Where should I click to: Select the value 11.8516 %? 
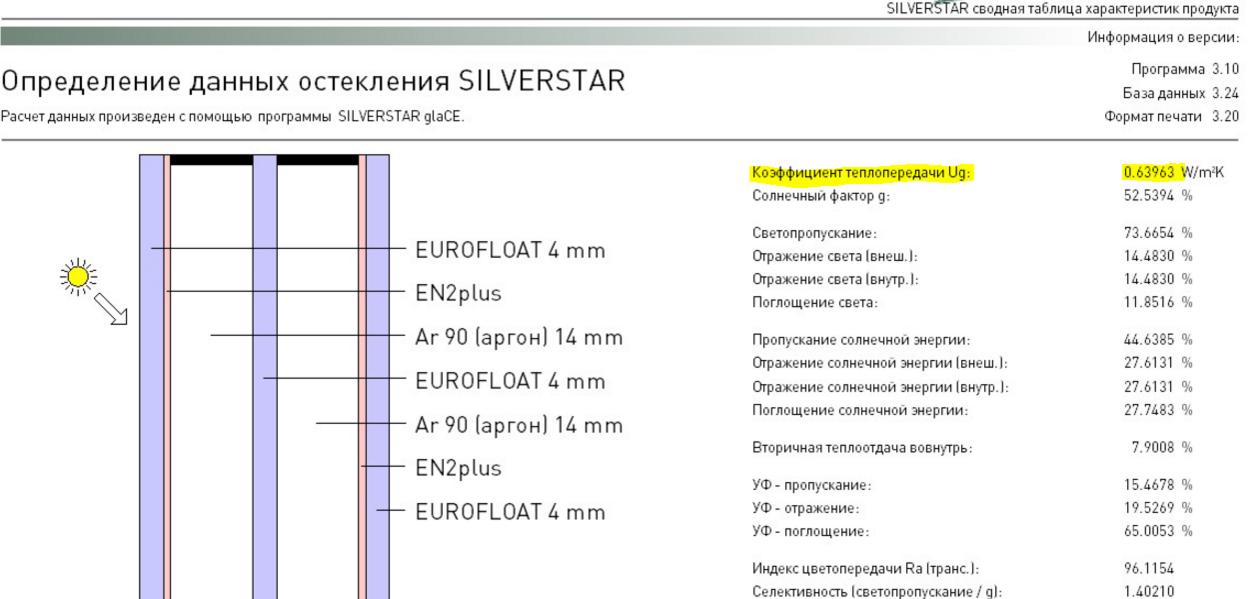coord(1158,302)
